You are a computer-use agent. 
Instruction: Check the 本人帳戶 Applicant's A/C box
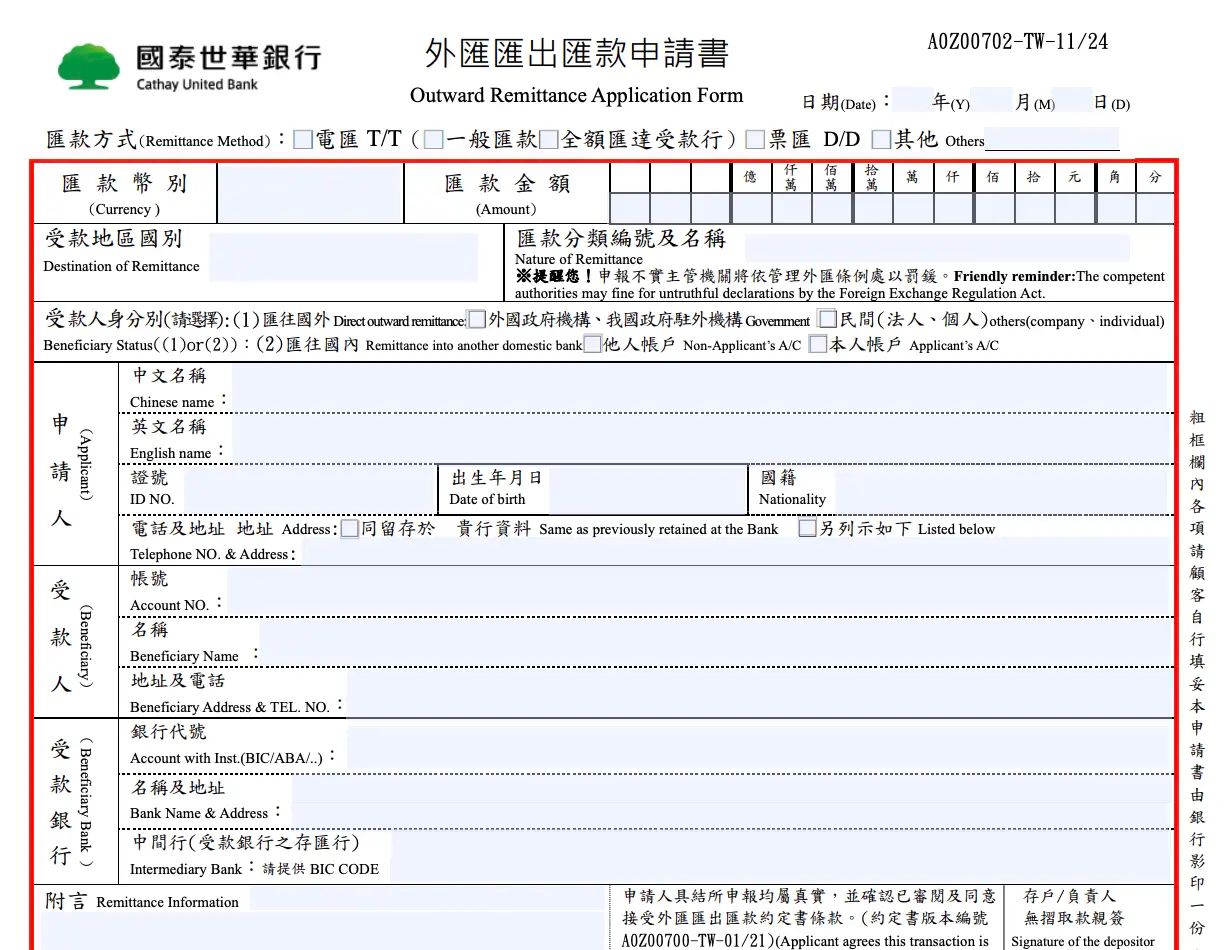click(x=818, y=345)
